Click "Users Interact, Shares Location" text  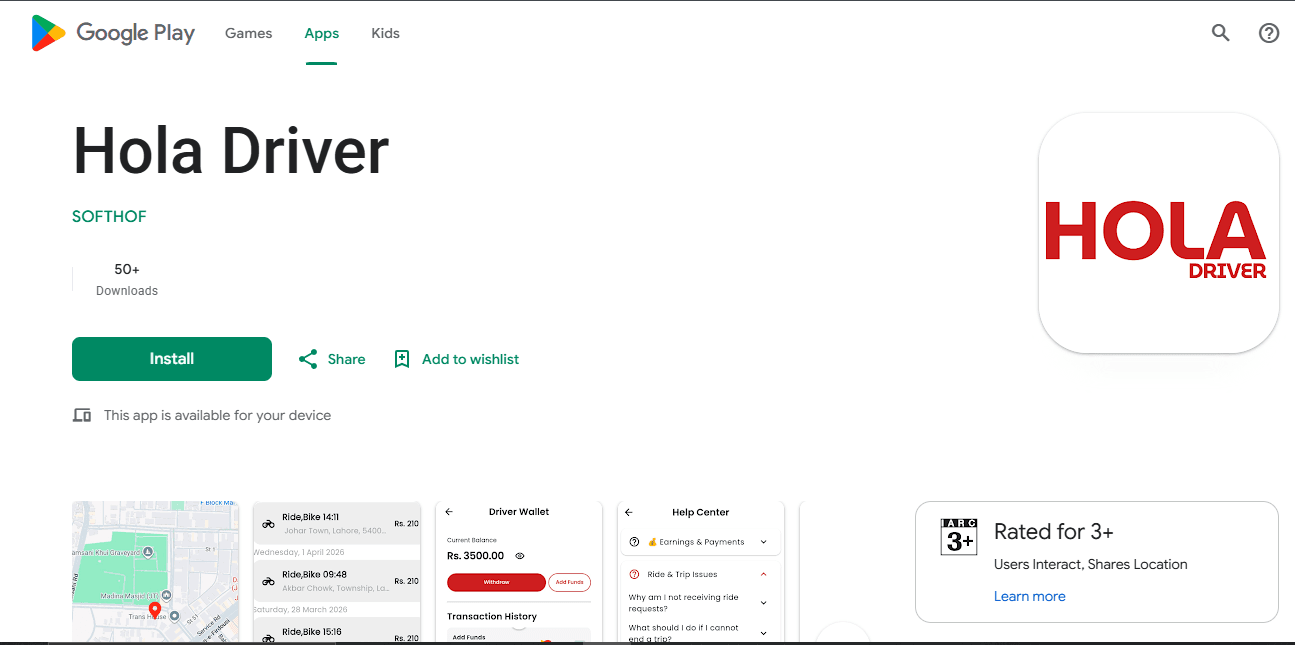pos(1091,564)
